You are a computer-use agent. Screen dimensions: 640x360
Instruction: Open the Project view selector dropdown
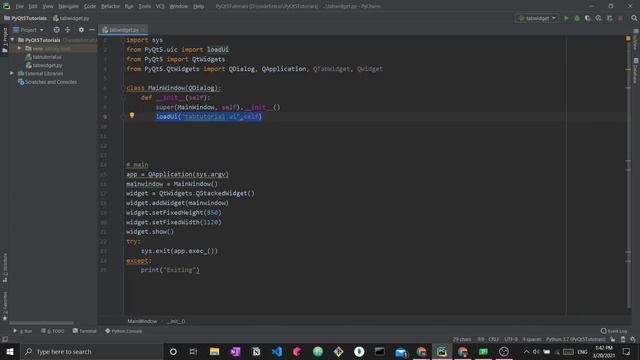[28, 30]
